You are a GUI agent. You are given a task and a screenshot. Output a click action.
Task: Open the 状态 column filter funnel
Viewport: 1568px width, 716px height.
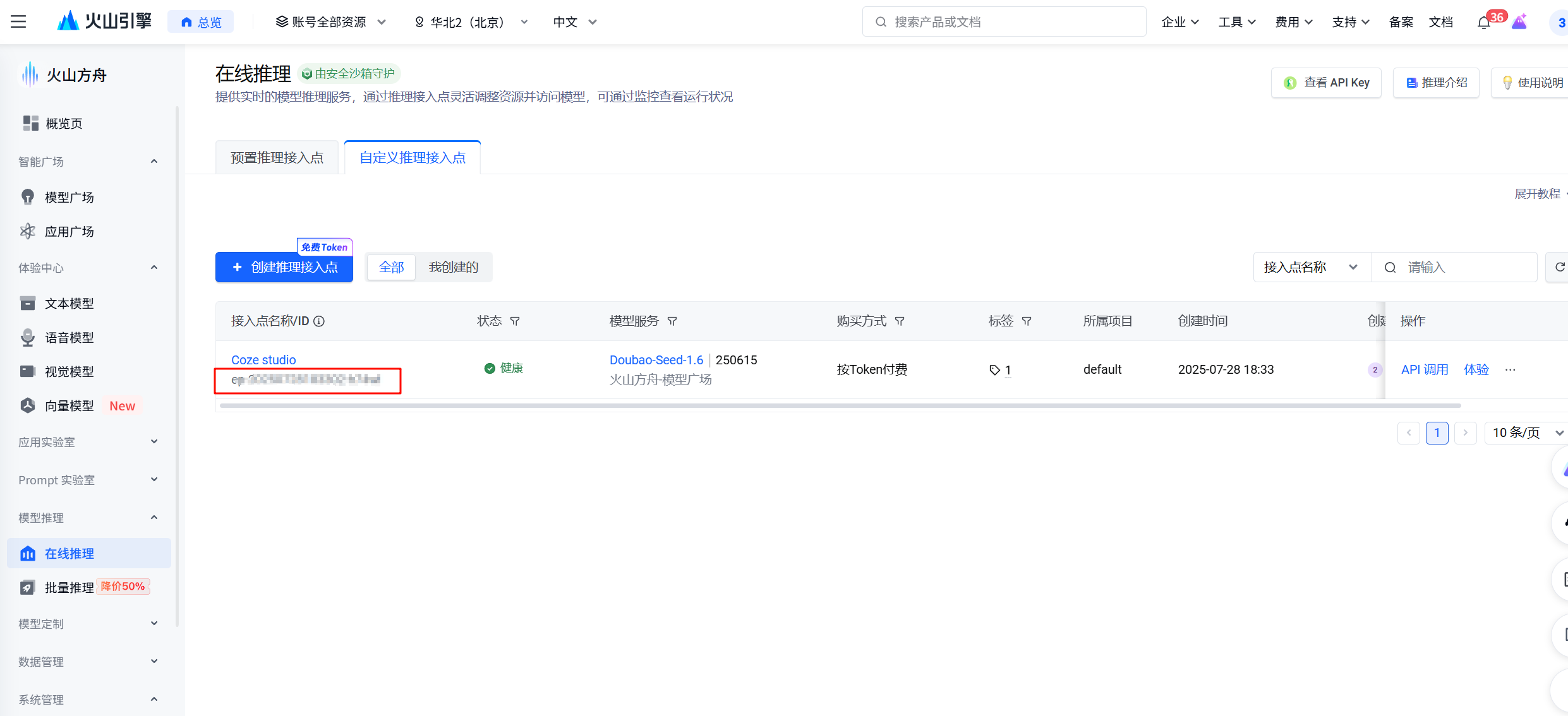coord(516,321)
